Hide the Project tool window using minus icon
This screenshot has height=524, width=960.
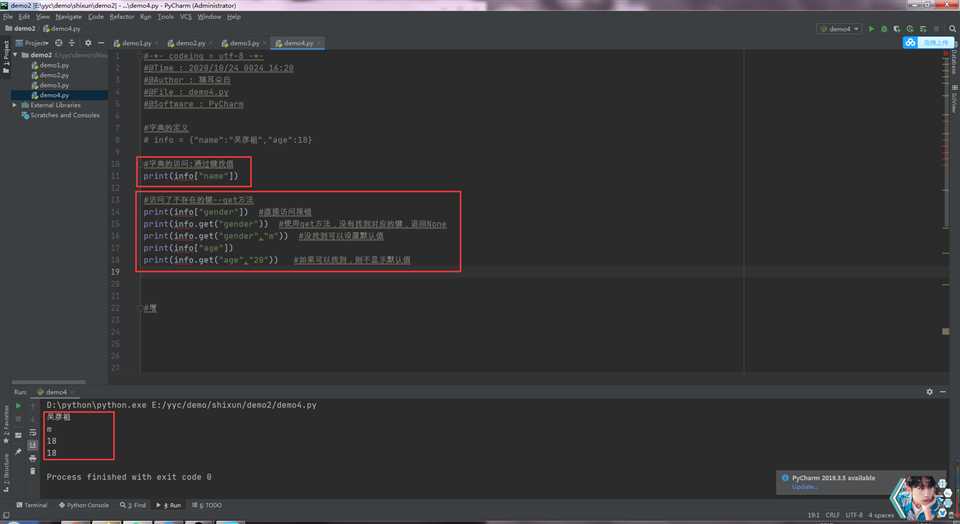[x=101, y=43]
